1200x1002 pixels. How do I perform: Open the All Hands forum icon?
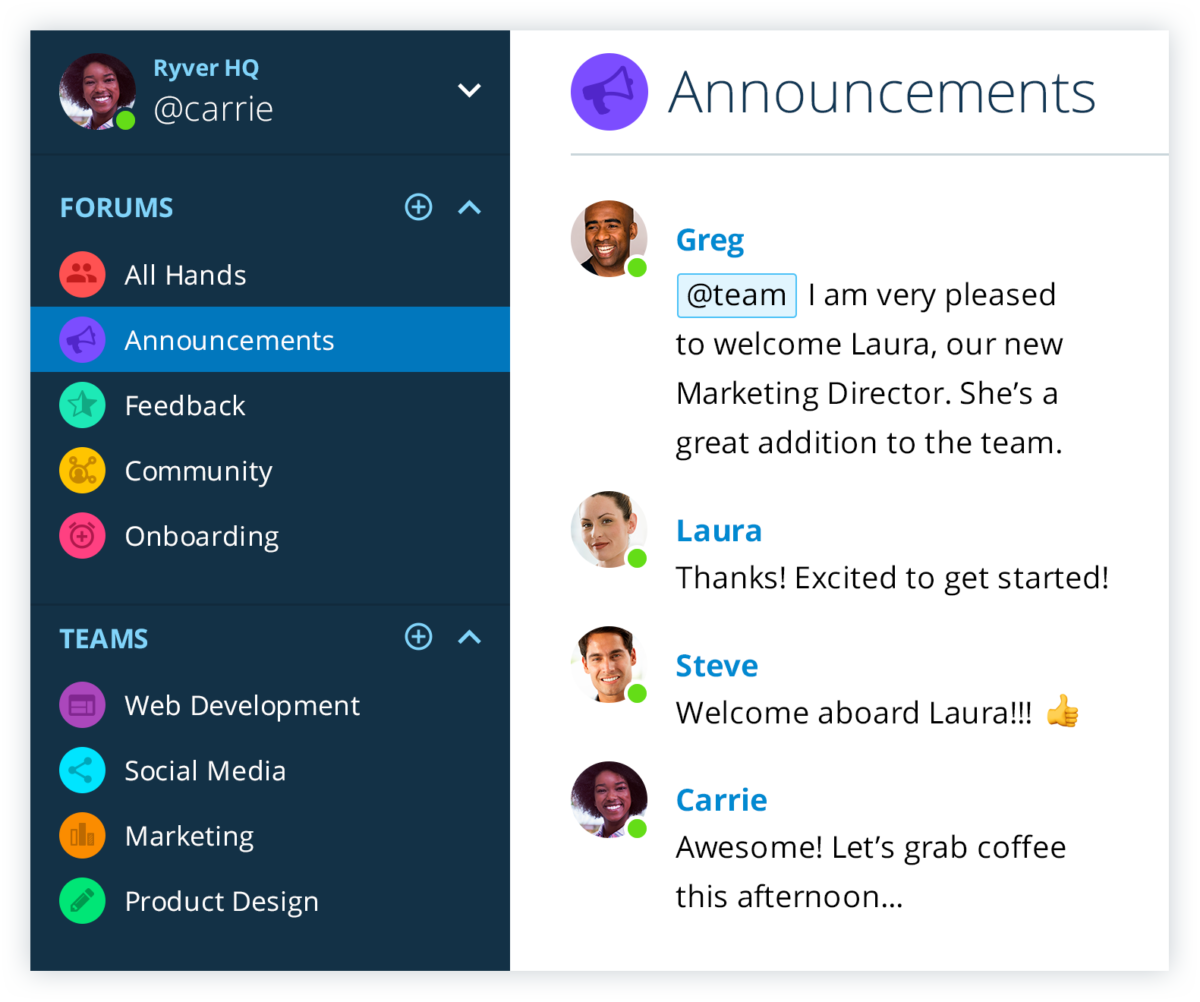(x=82, y=274)
